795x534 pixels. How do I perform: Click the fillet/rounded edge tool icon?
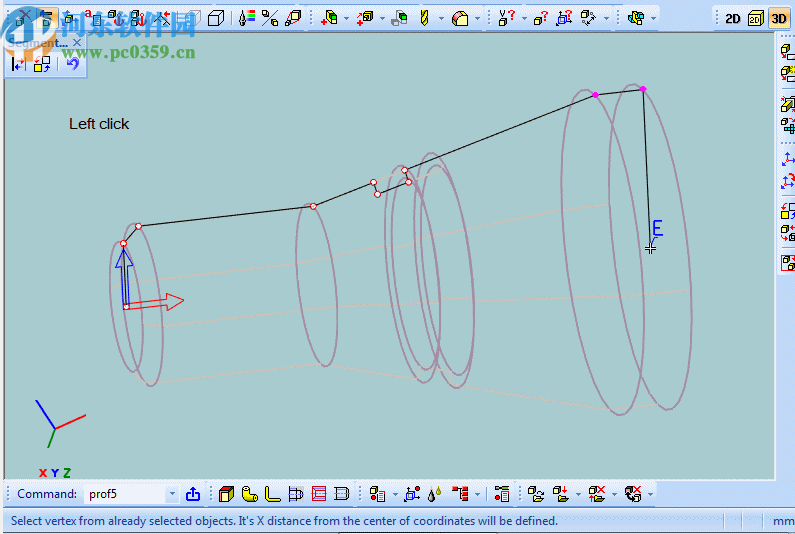(x=460, y=19)
